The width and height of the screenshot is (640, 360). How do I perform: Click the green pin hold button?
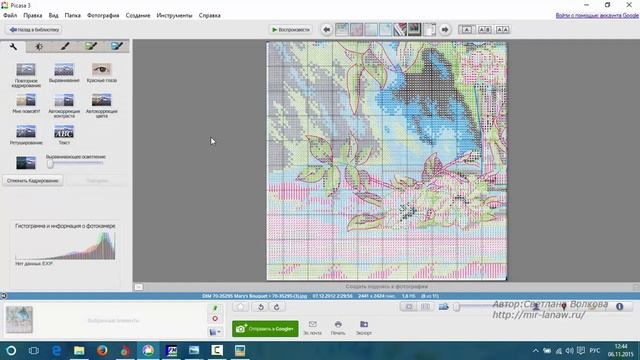pos(215,308)
